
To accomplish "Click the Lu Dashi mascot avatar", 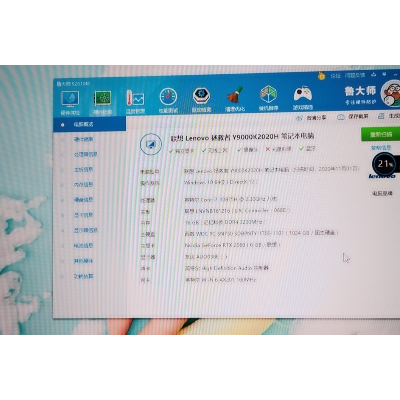I will tap(391, 94).
